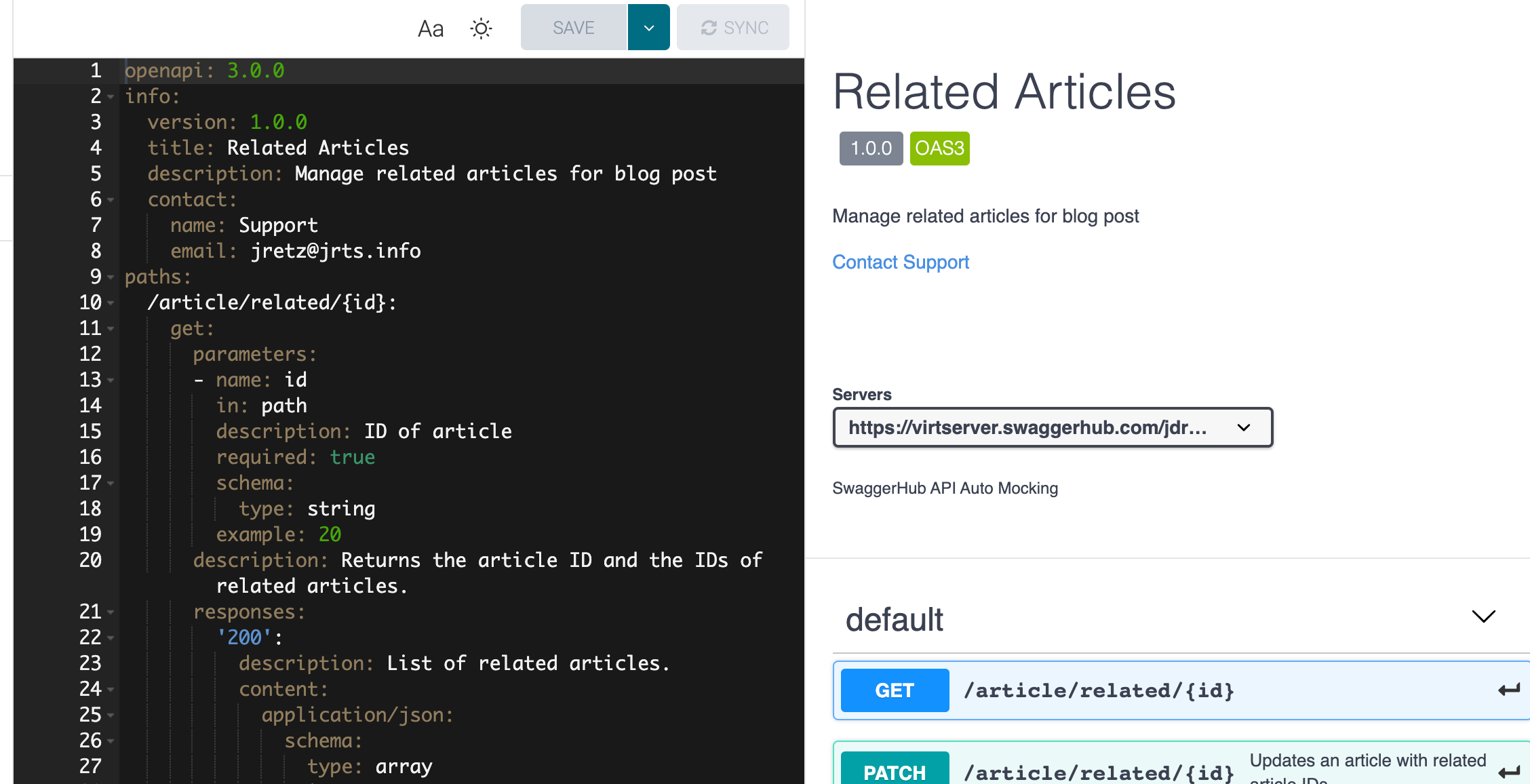Click the jump-to-definition arrow on PATCH row
1530x784 pixels.
[1509, 772]
